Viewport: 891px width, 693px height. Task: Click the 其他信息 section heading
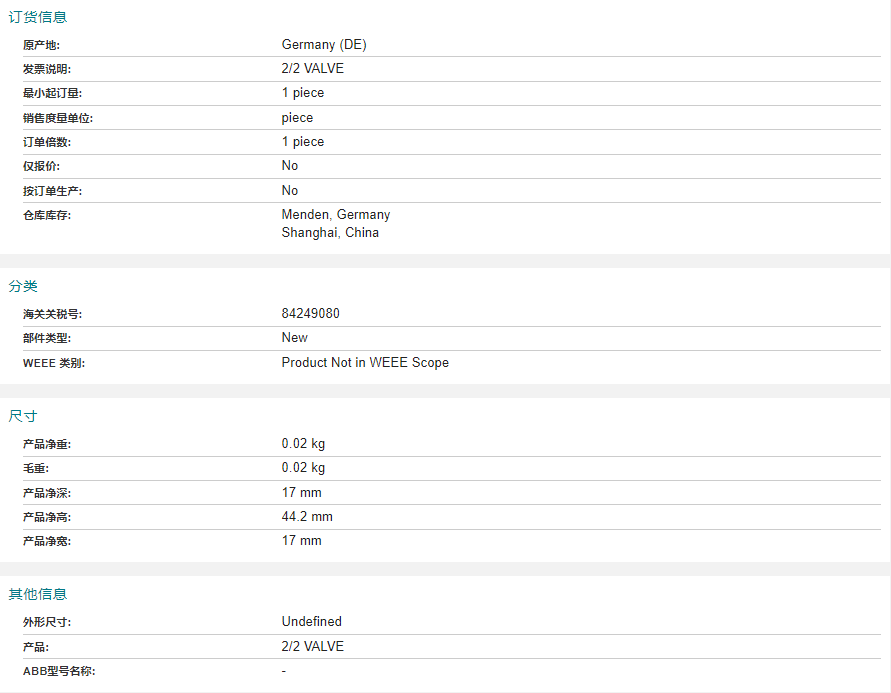click(38, 594)
